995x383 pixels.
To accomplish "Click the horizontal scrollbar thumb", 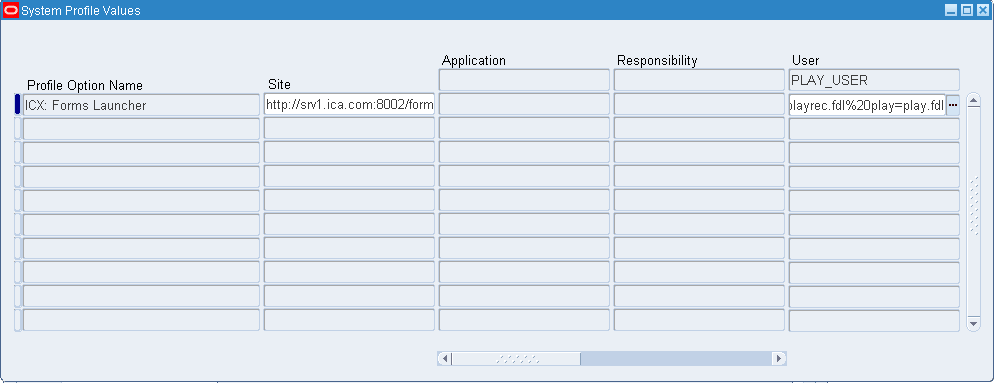I will tap(516, 359).
